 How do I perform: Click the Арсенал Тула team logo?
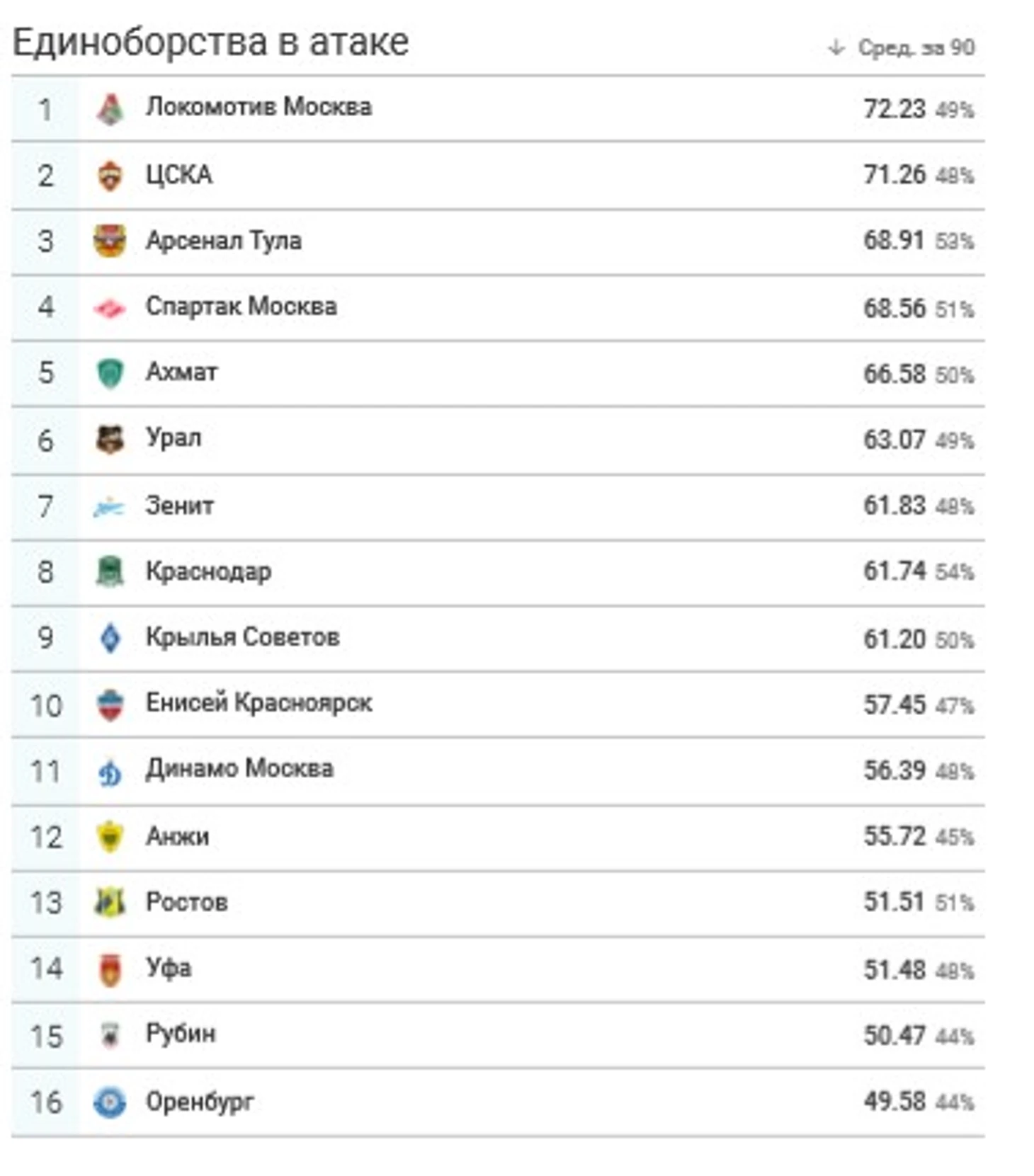coord(110,241)
